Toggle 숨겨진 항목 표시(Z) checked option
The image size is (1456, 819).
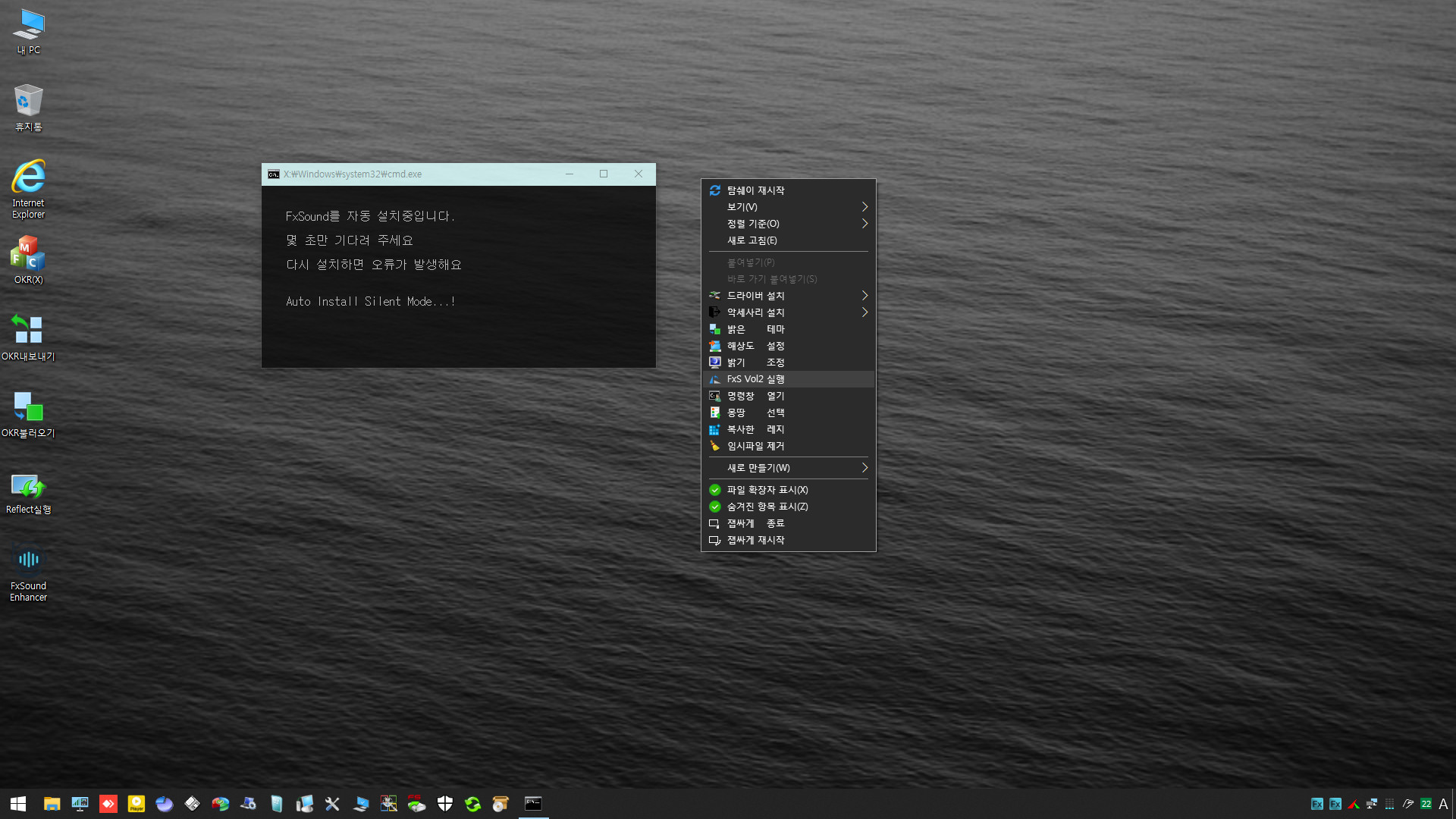[x=789, y=507]
